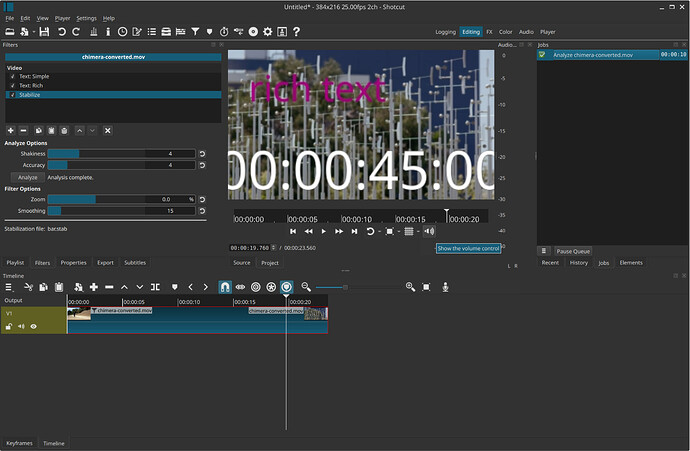
Task: Add a filter with the plus icon
Action: pyautogui.click(x=11, y=130)
